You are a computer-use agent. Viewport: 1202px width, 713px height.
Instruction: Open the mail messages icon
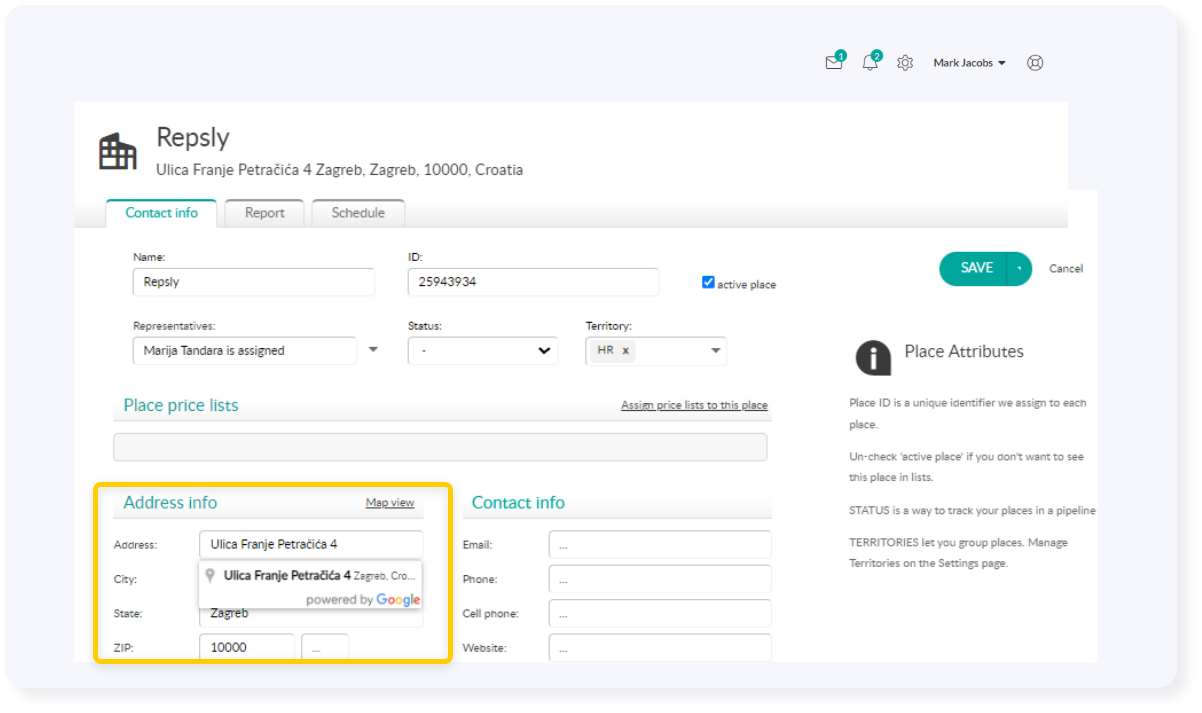coord(834,62)
